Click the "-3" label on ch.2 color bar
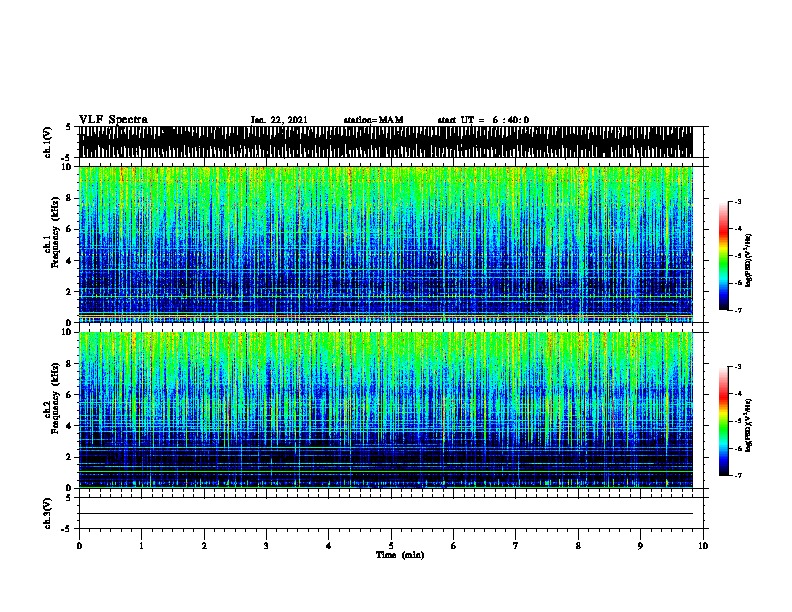The width and height of the screenshot is (792, 612). 738,367
